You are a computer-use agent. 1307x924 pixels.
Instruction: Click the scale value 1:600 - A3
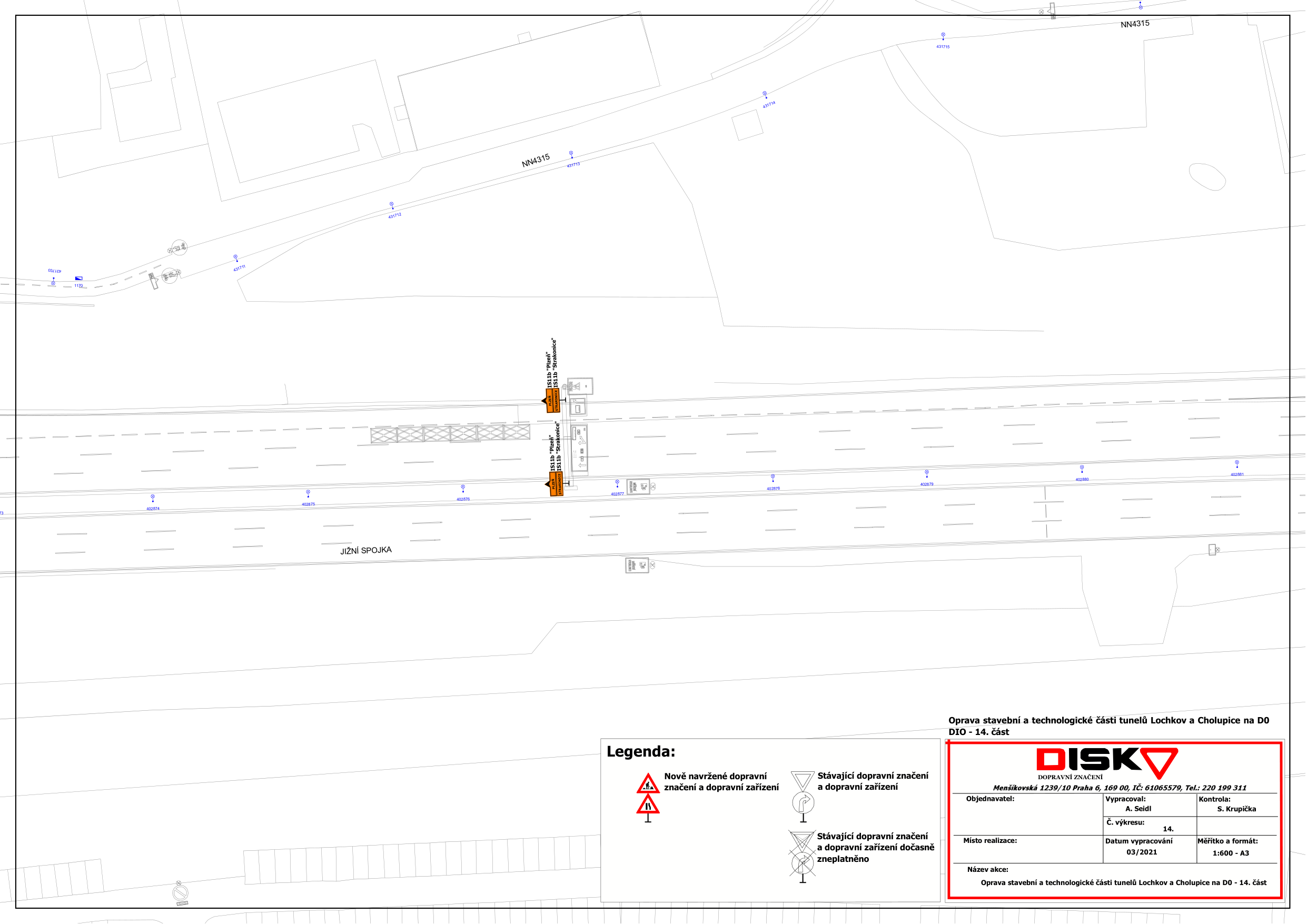point(1231,853)
